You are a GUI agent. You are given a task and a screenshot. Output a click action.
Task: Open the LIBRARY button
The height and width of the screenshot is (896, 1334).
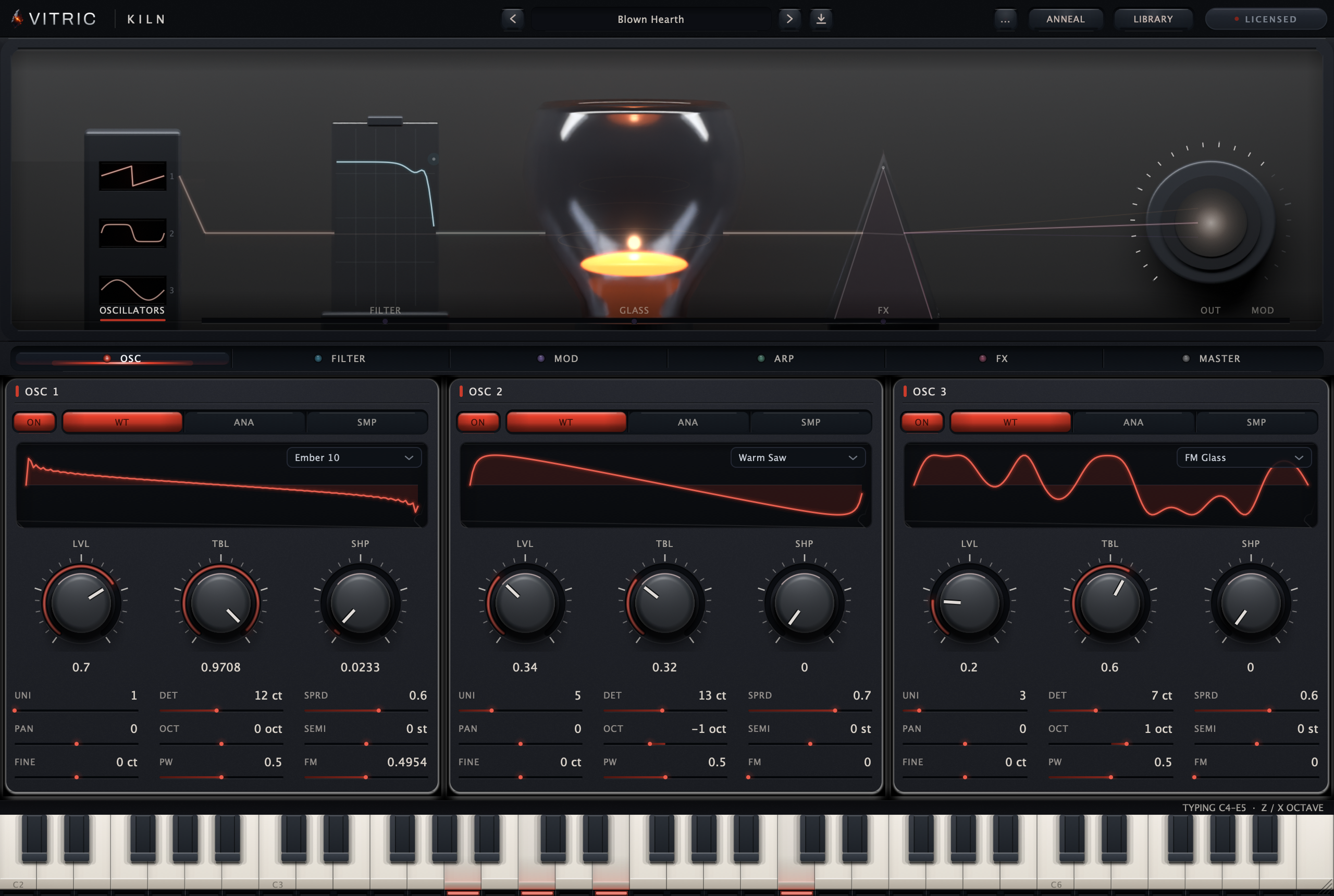[x=1153, y=19]
